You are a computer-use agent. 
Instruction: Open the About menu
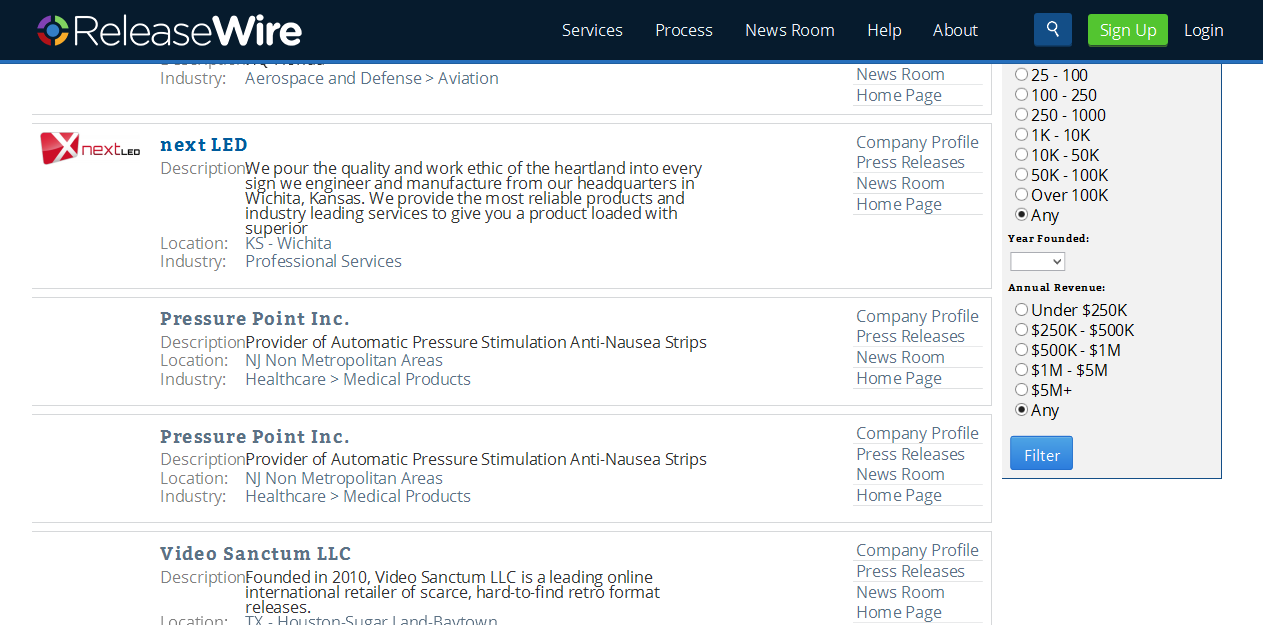pyautogui.click(x=955, y=30)
